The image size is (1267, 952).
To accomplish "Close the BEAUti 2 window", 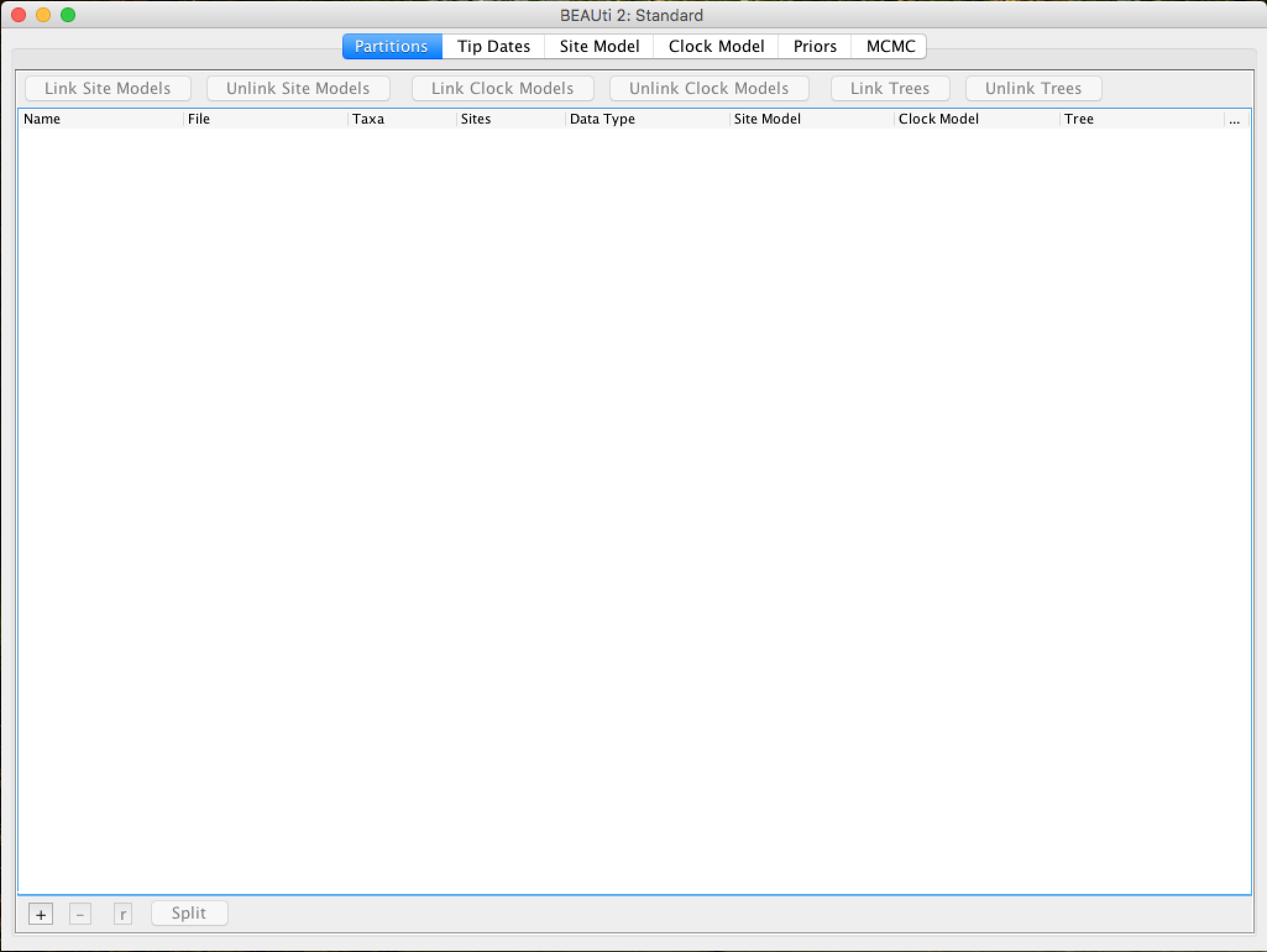I will 19,15.
